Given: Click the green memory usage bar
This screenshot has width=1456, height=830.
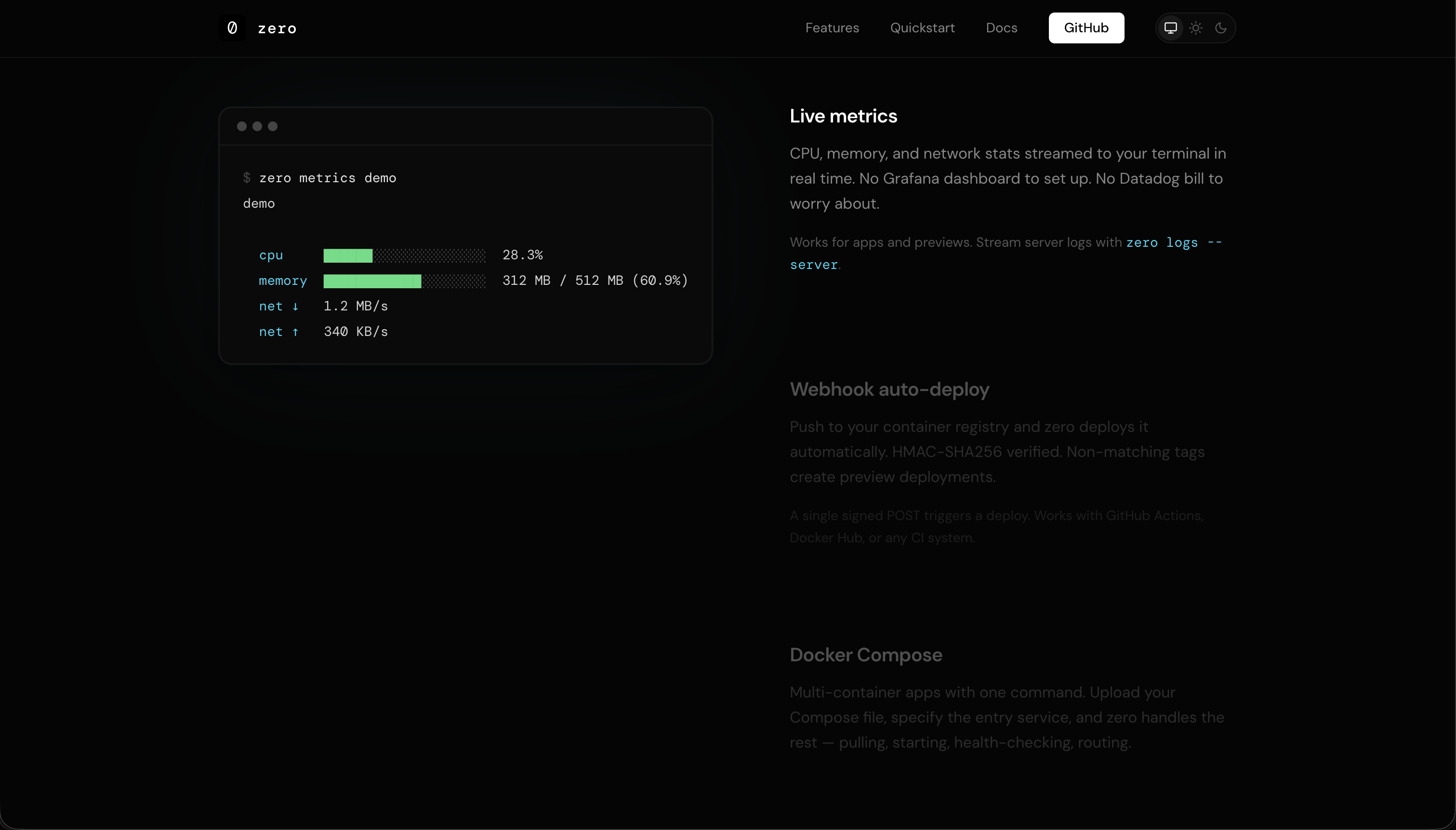Looking at the screenshot, I should coord(372,281).
